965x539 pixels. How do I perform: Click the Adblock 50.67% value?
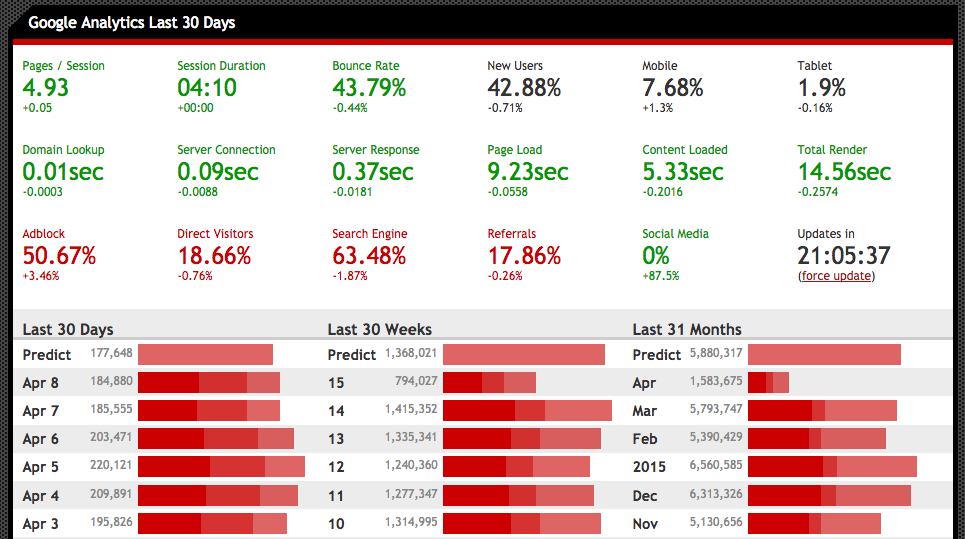pyautogui.click(x=59, y=256)
